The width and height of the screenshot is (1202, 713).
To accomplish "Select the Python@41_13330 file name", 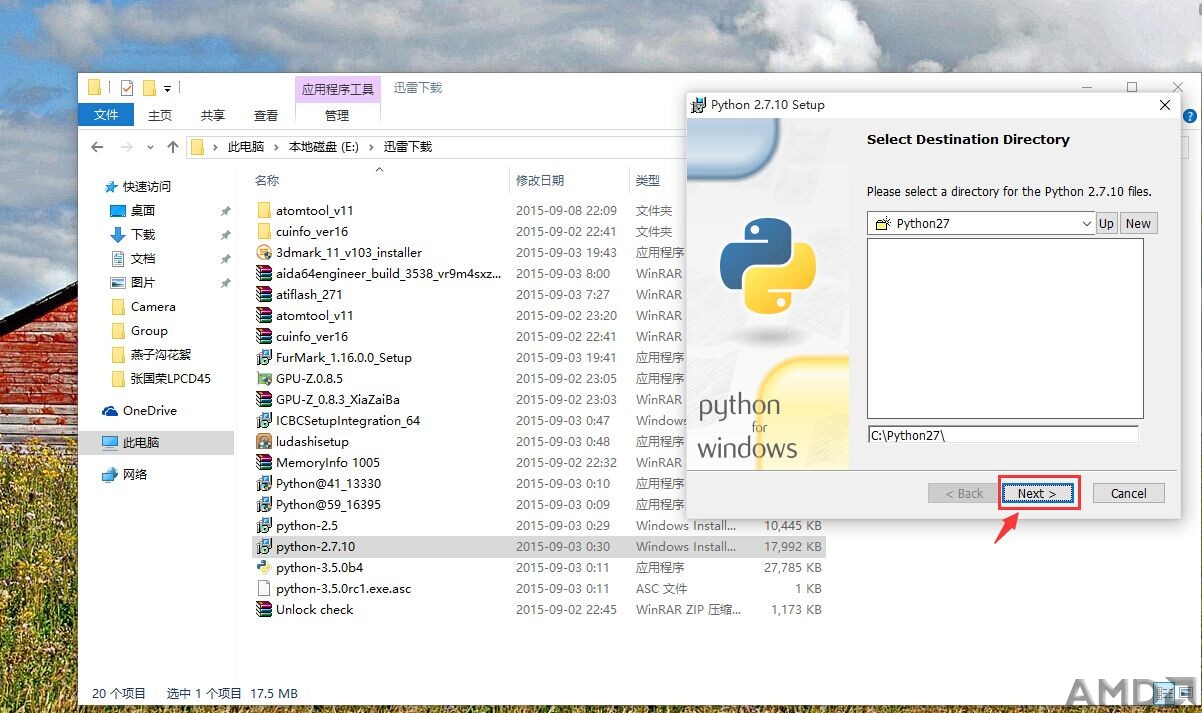I will click(x=328, y=484).
